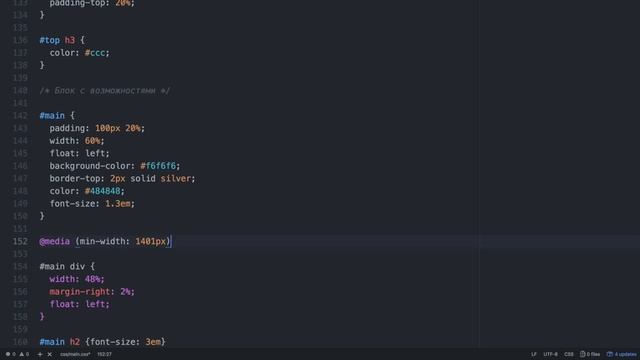
Task: Open the 0 files git indicator
Action: pos(590,354)
